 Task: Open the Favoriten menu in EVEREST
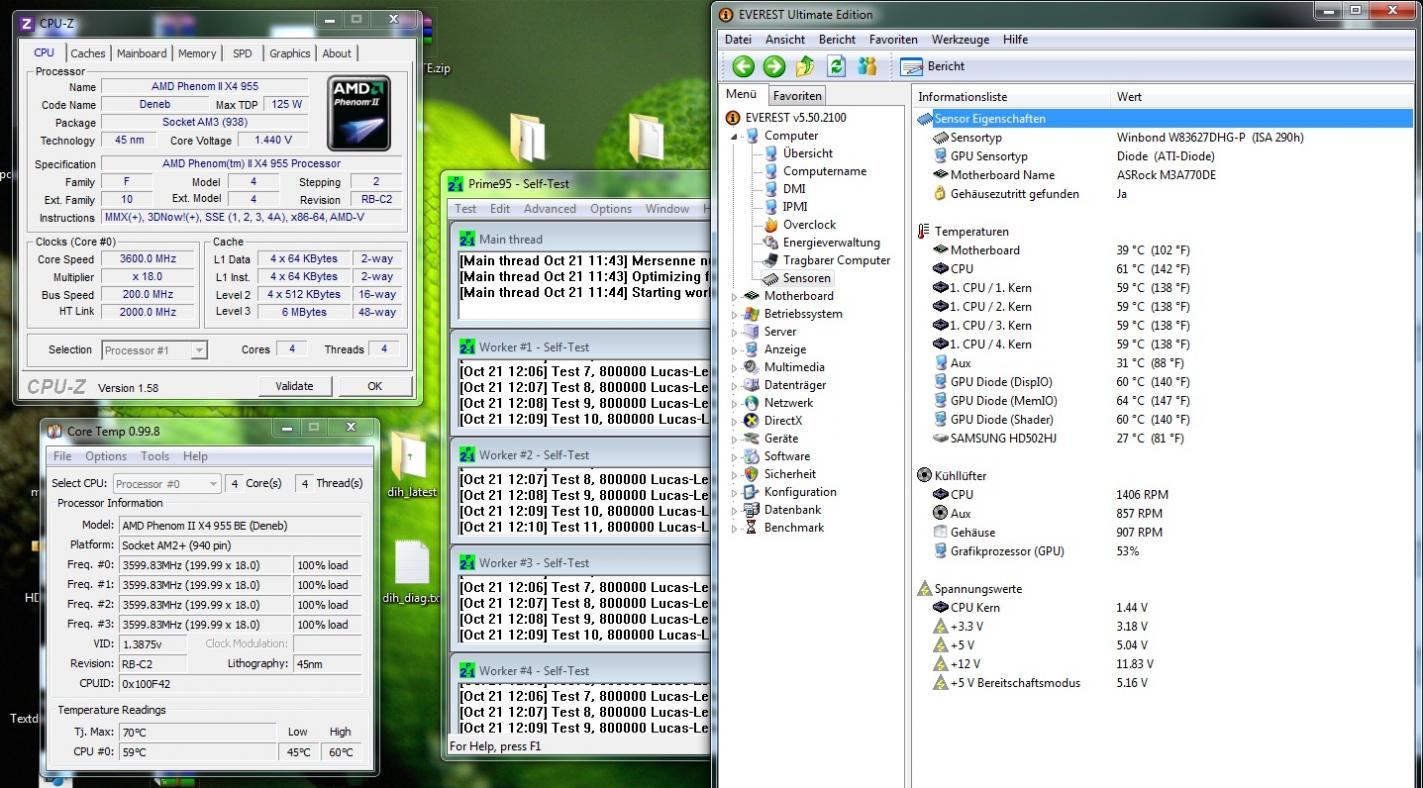click(x=893, y=40)
